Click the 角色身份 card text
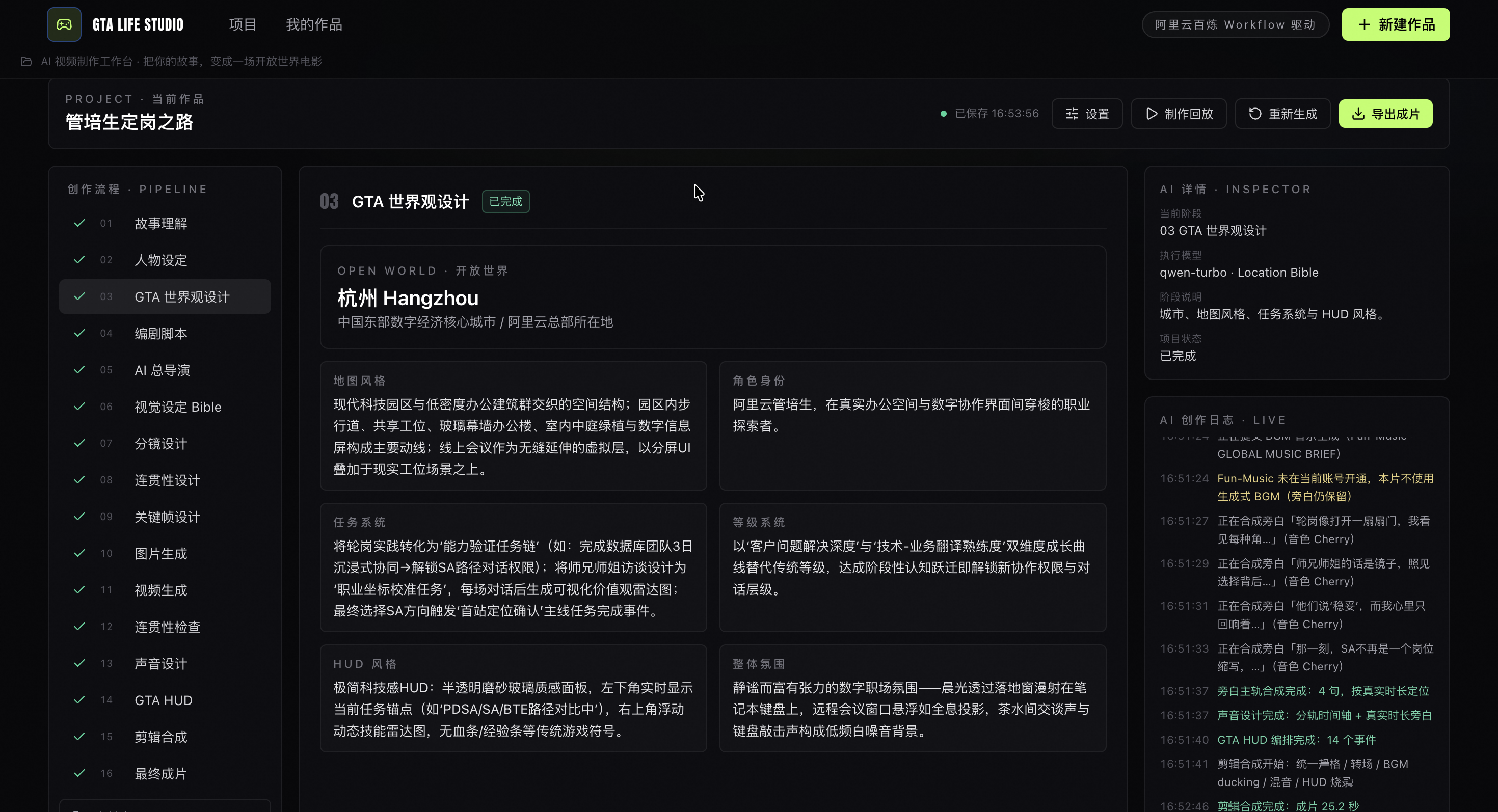The height and width of the screenshot is (812, 1498). tap(911, 415)
